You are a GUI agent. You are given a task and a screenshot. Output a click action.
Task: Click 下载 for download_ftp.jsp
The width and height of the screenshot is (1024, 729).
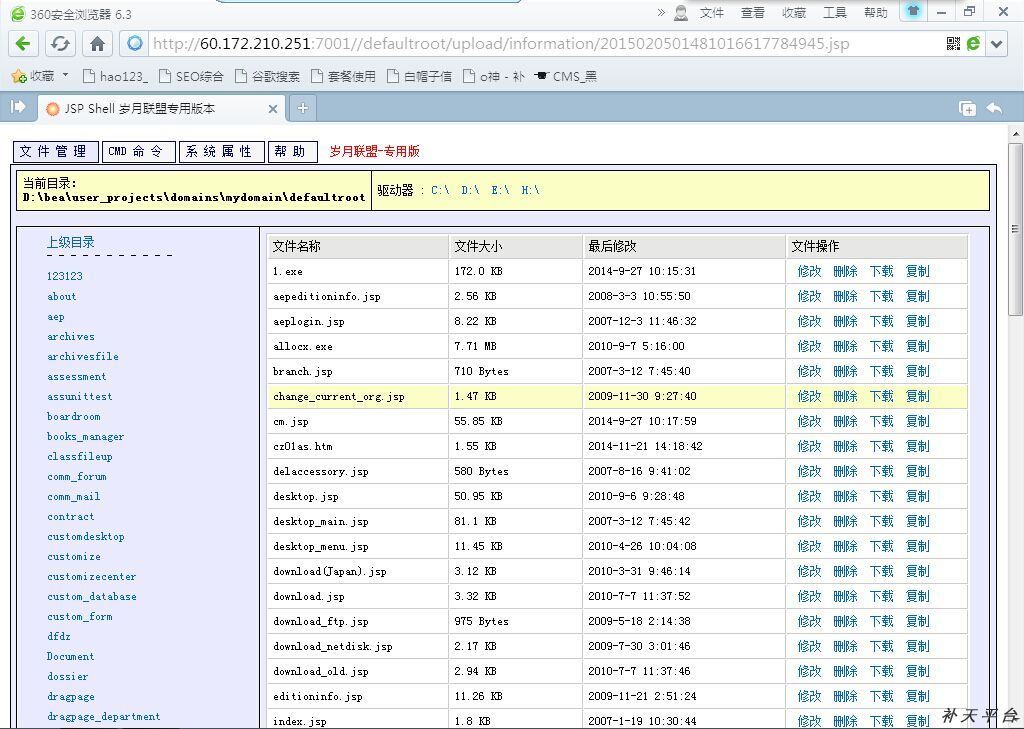coord(881,621)
